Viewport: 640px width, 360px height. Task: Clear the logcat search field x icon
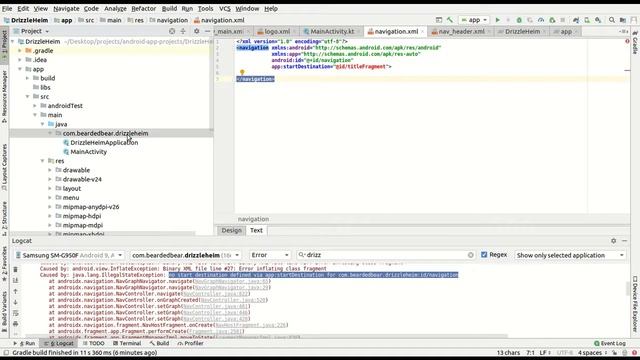pos(471,255)
